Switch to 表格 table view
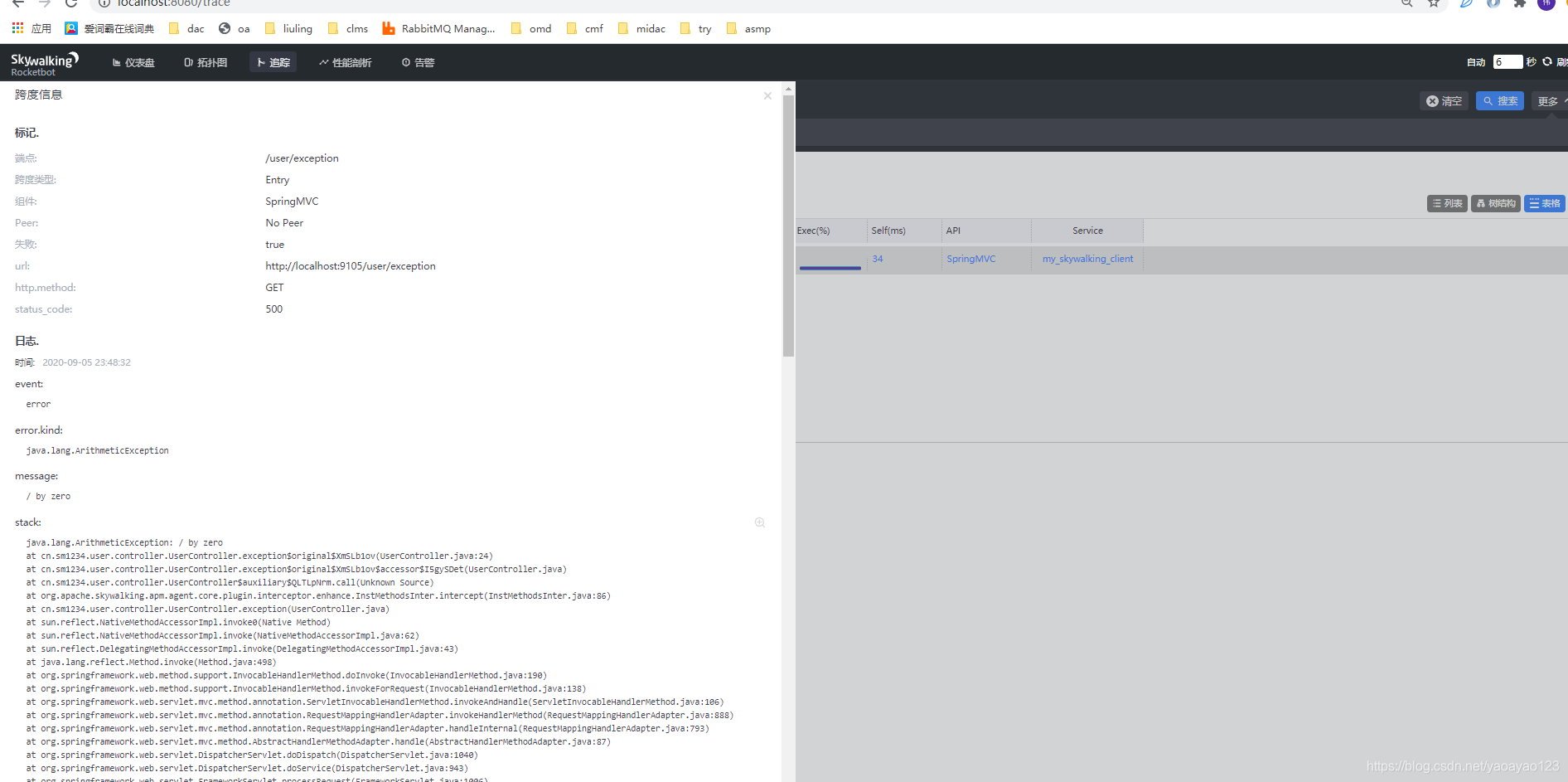The image size is (1568, 782). (1545, 203)
